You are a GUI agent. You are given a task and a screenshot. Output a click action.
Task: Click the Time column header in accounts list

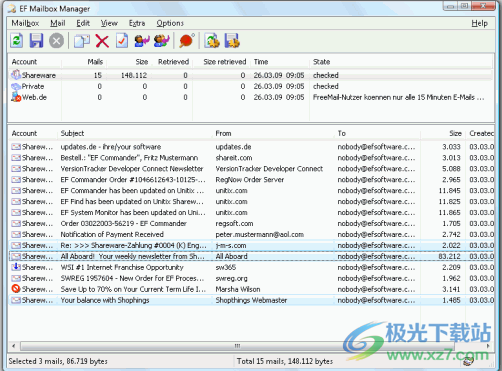pos(279,62)
